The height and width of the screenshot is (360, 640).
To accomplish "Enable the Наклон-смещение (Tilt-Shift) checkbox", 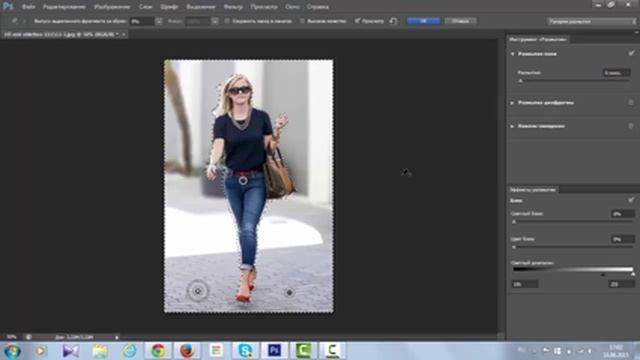I will click(x=631, y=126).
